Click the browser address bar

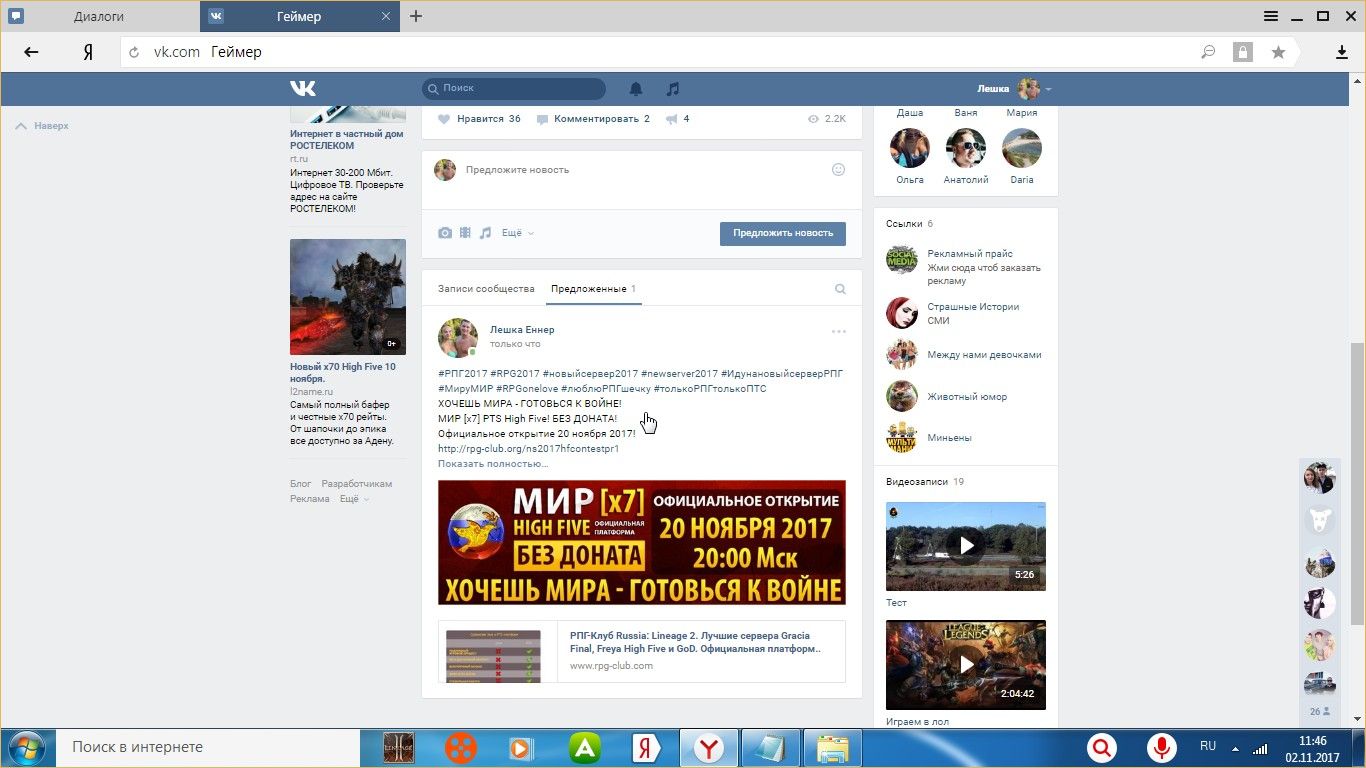660,52
